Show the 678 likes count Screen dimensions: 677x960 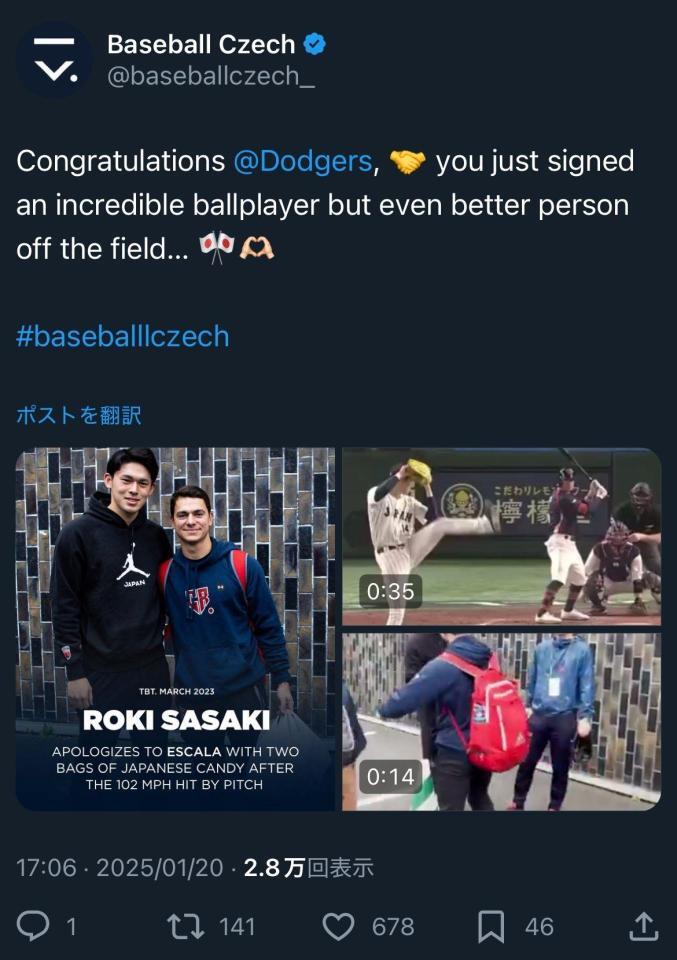point(393,927)
